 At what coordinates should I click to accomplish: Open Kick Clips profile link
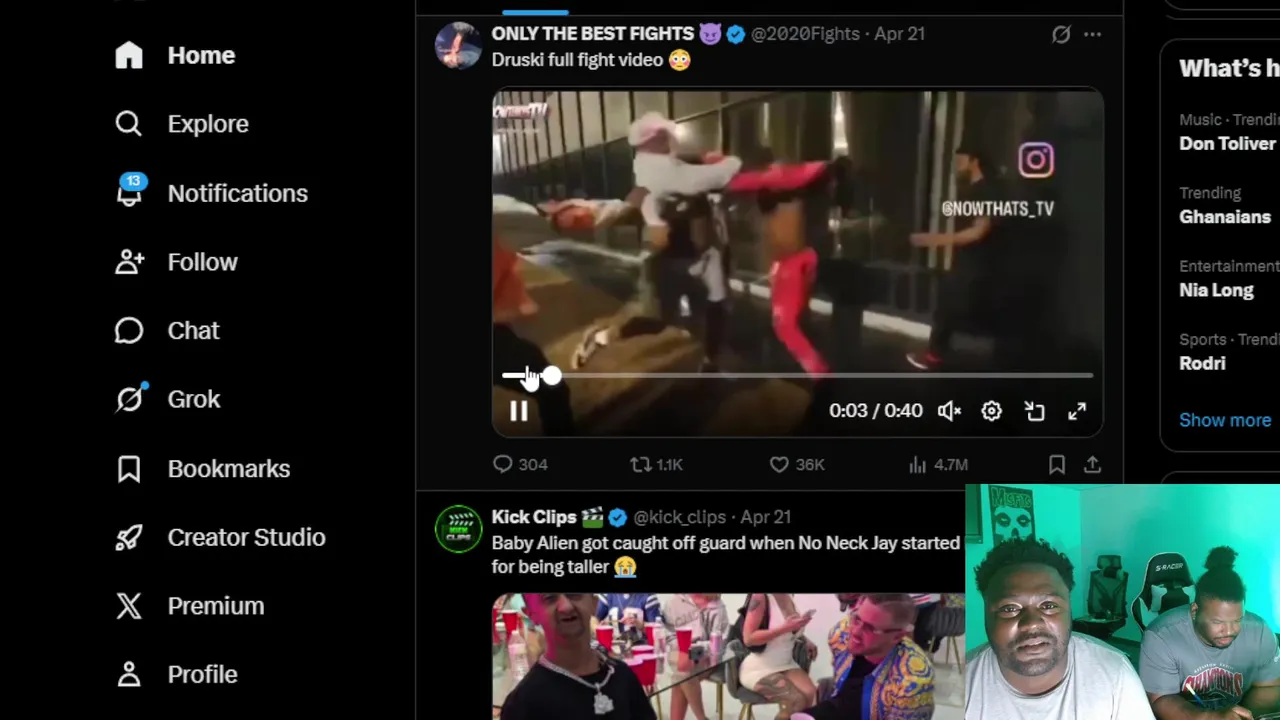click(x=534, y=517)
